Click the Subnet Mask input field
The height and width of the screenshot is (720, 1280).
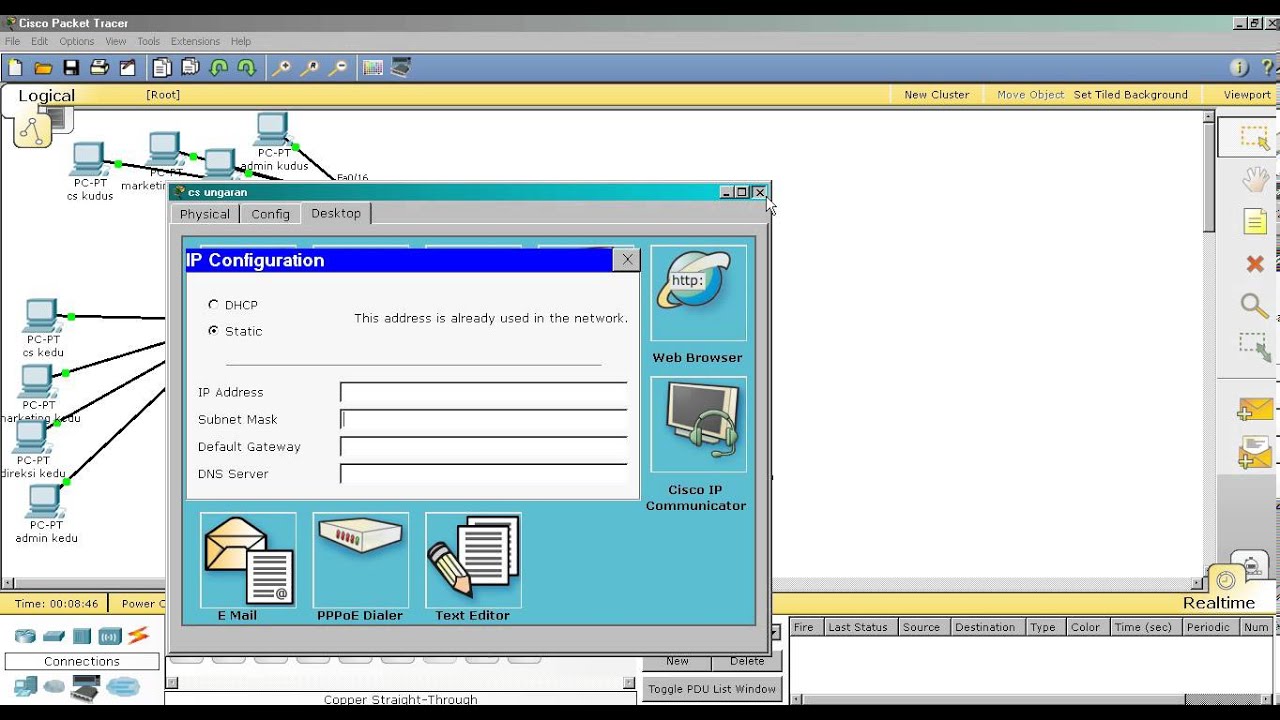483,419
